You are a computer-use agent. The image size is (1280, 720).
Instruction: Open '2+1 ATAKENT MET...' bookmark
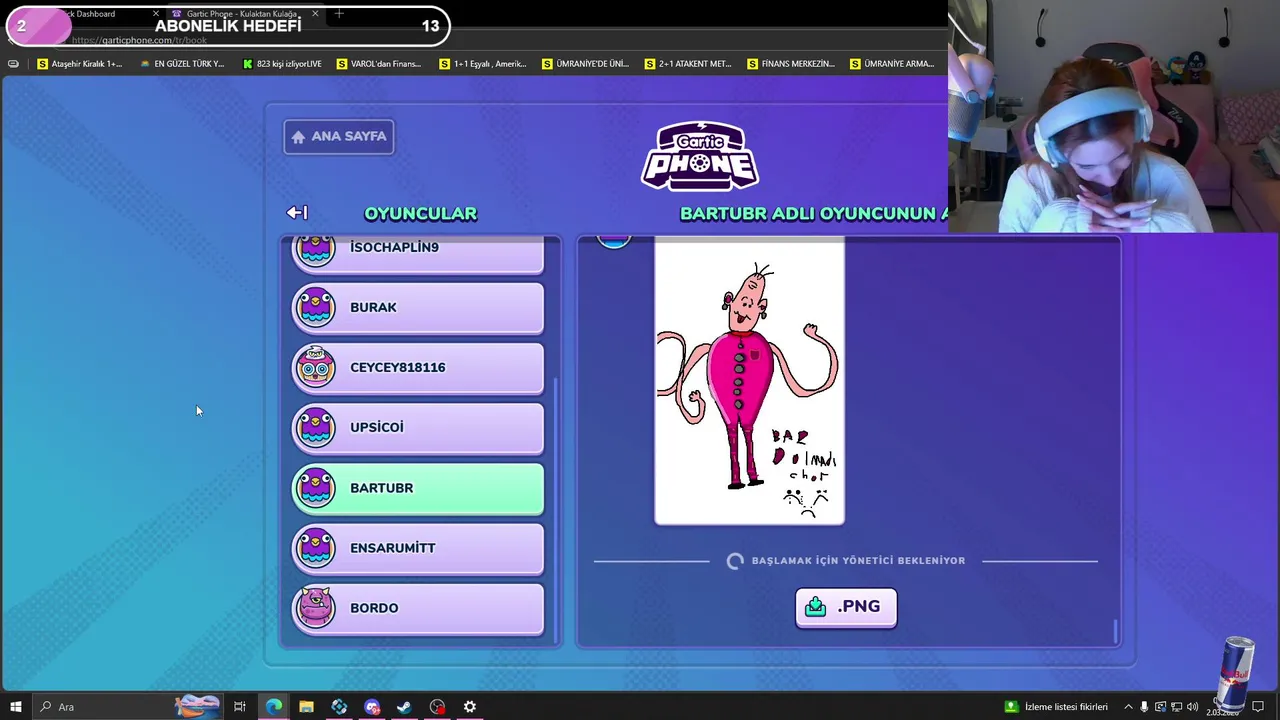point(688,64)
